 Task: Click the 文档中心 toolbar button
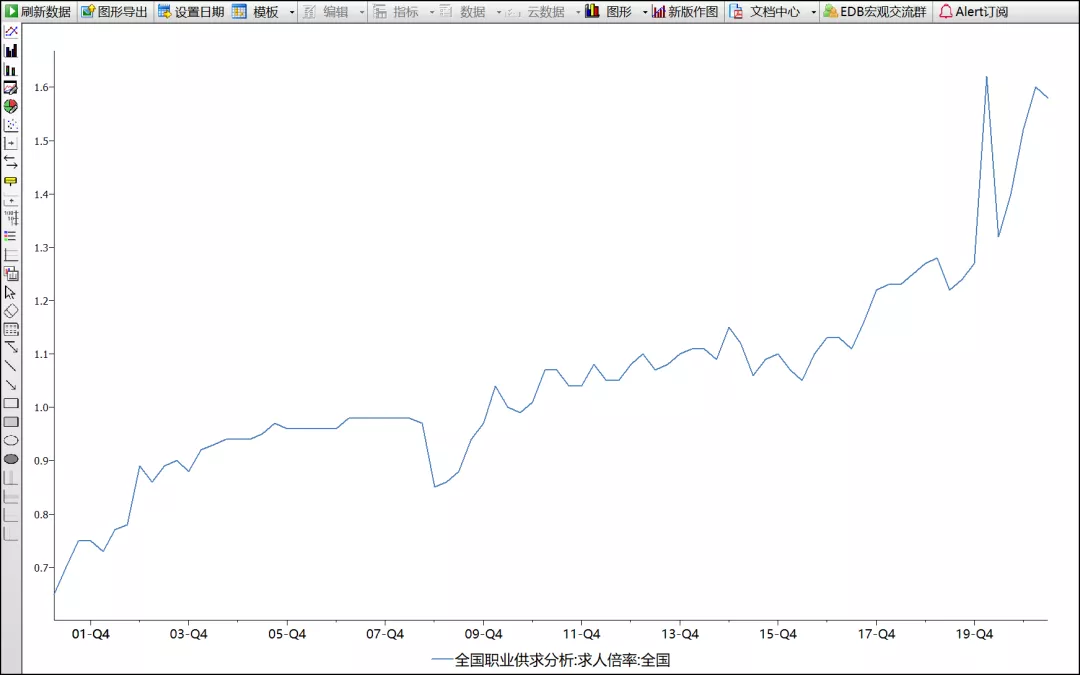(x=767, y=12)
